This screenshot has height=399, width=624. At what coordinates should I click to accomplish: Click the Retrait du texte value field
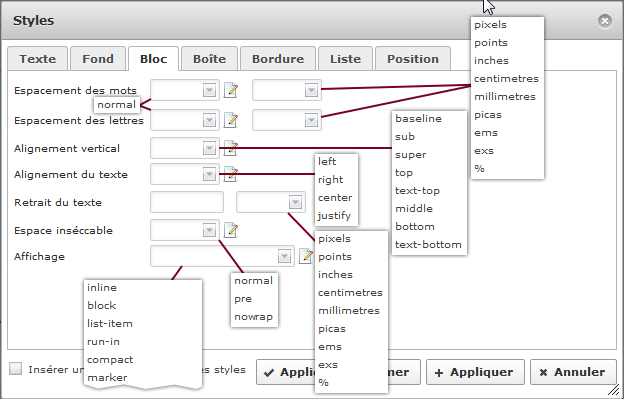point(187,202)
